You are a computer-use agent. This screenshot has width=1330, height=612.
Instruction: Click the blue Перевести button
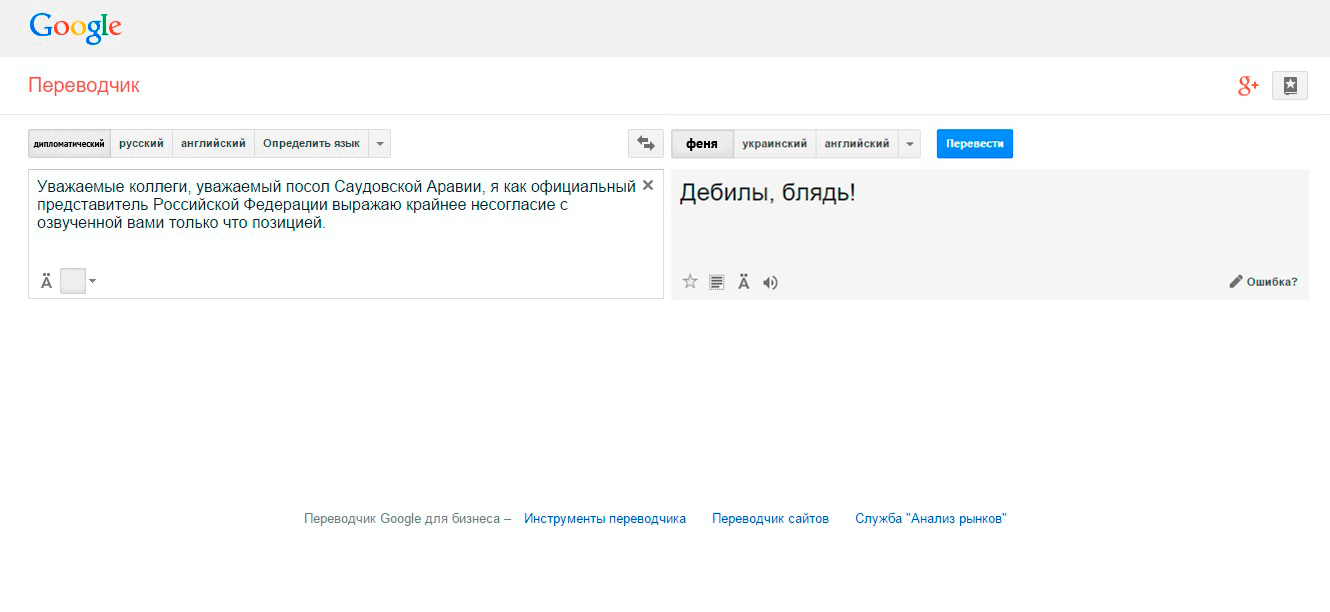[x=975, y=144]
